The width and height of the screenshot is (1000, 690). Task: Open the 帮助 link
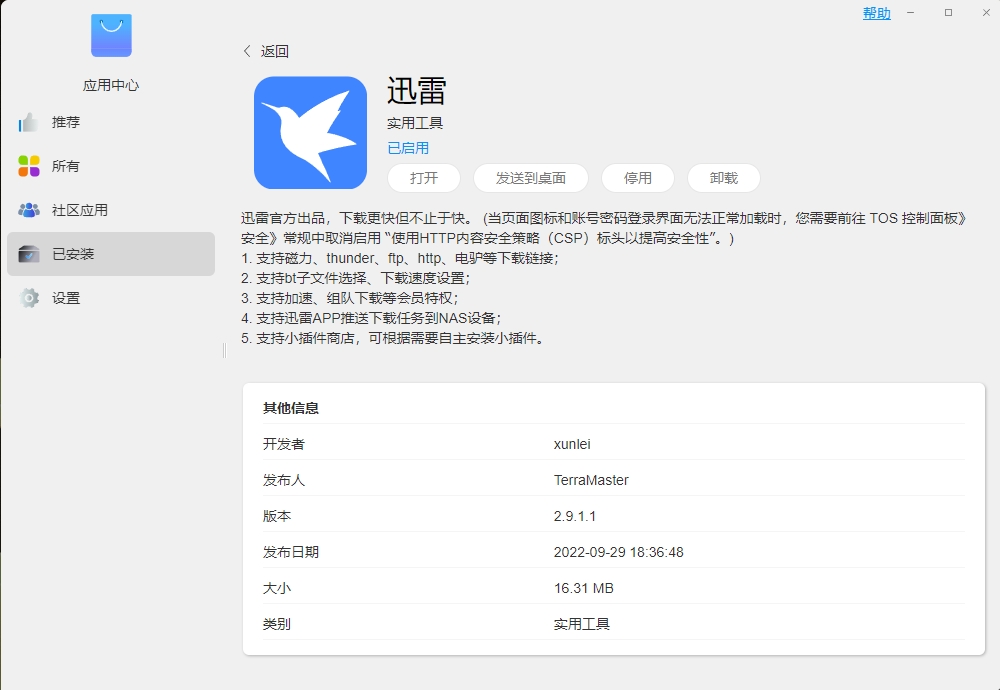click(877, 13)
